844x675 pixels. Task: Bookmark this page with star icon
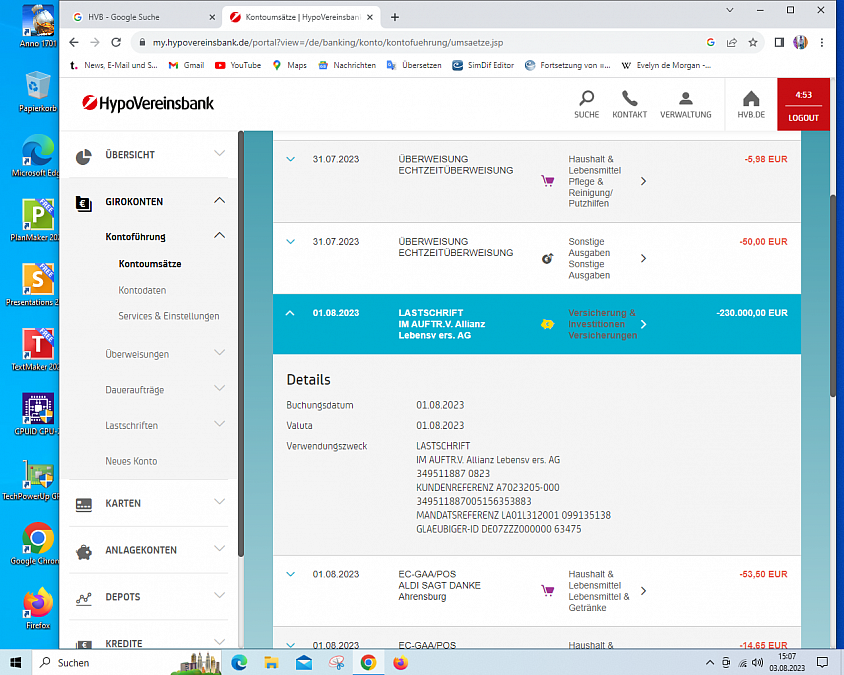tap(752, 43)
